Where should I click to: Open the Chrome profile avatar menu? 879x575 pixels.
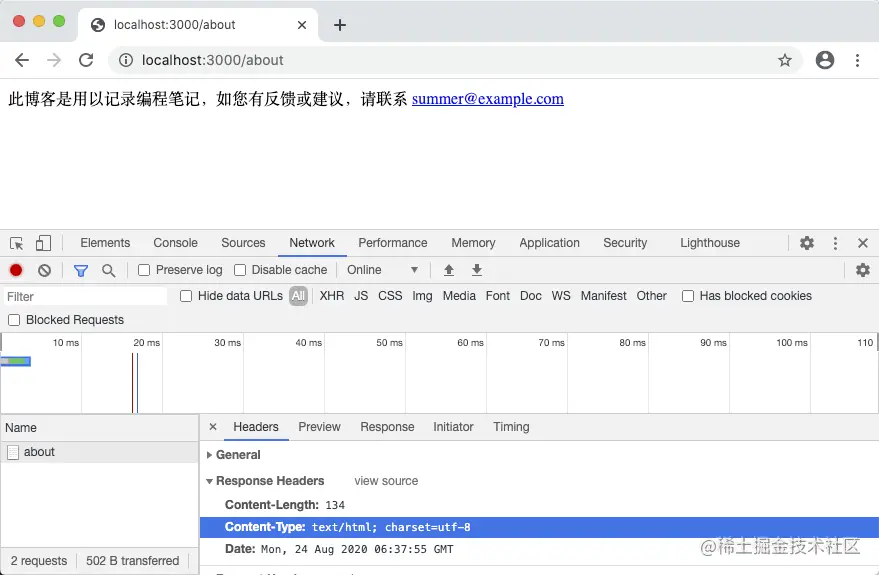[x=825, y=60]
